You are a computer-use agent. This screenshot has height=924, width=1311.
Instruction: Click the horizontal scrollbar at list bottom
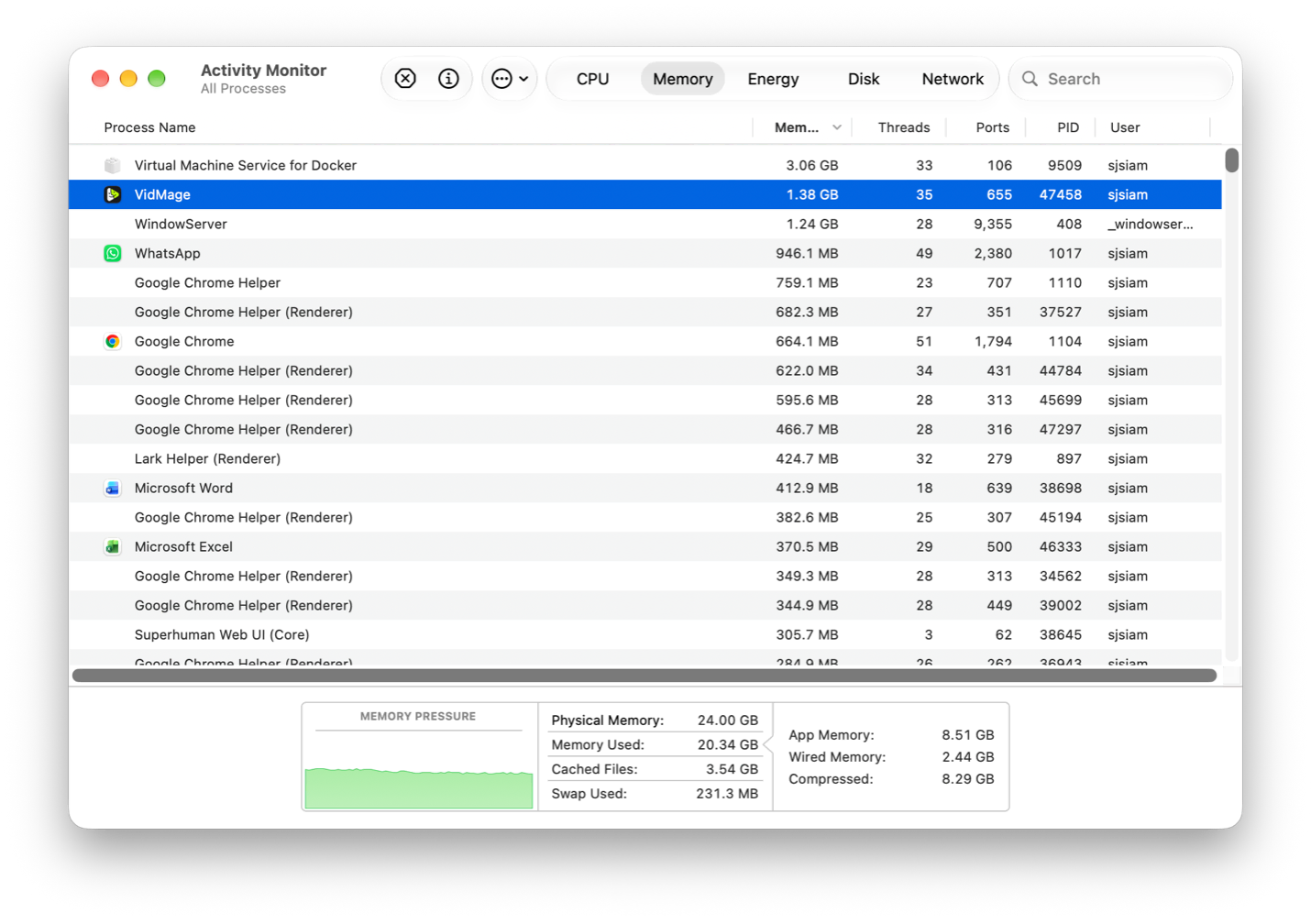[644, 676]
